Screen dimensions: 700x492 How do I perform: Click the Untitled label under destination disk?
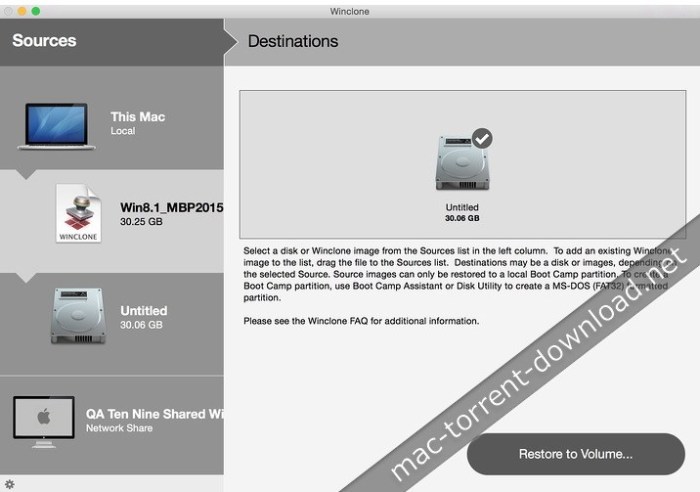click(461, 207)
